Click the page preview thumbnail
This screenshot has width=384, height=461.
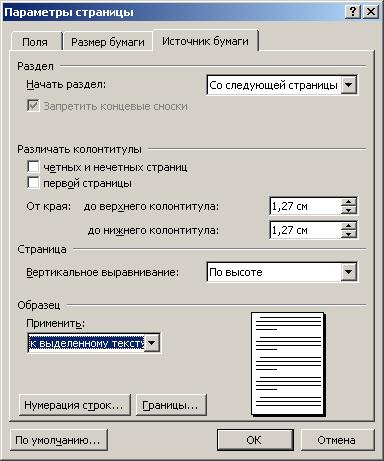[288, 364]
